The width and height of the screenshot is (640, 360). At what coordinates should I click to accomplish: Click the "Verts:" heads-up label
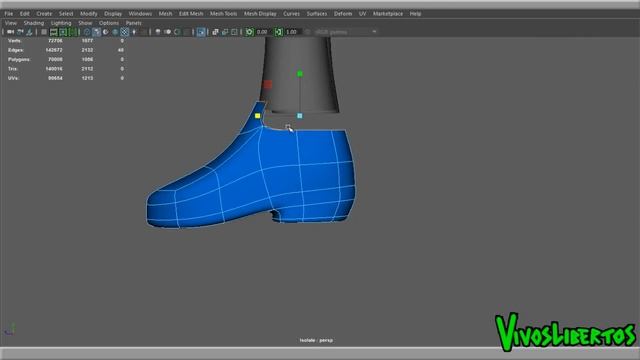coord(15,41)
